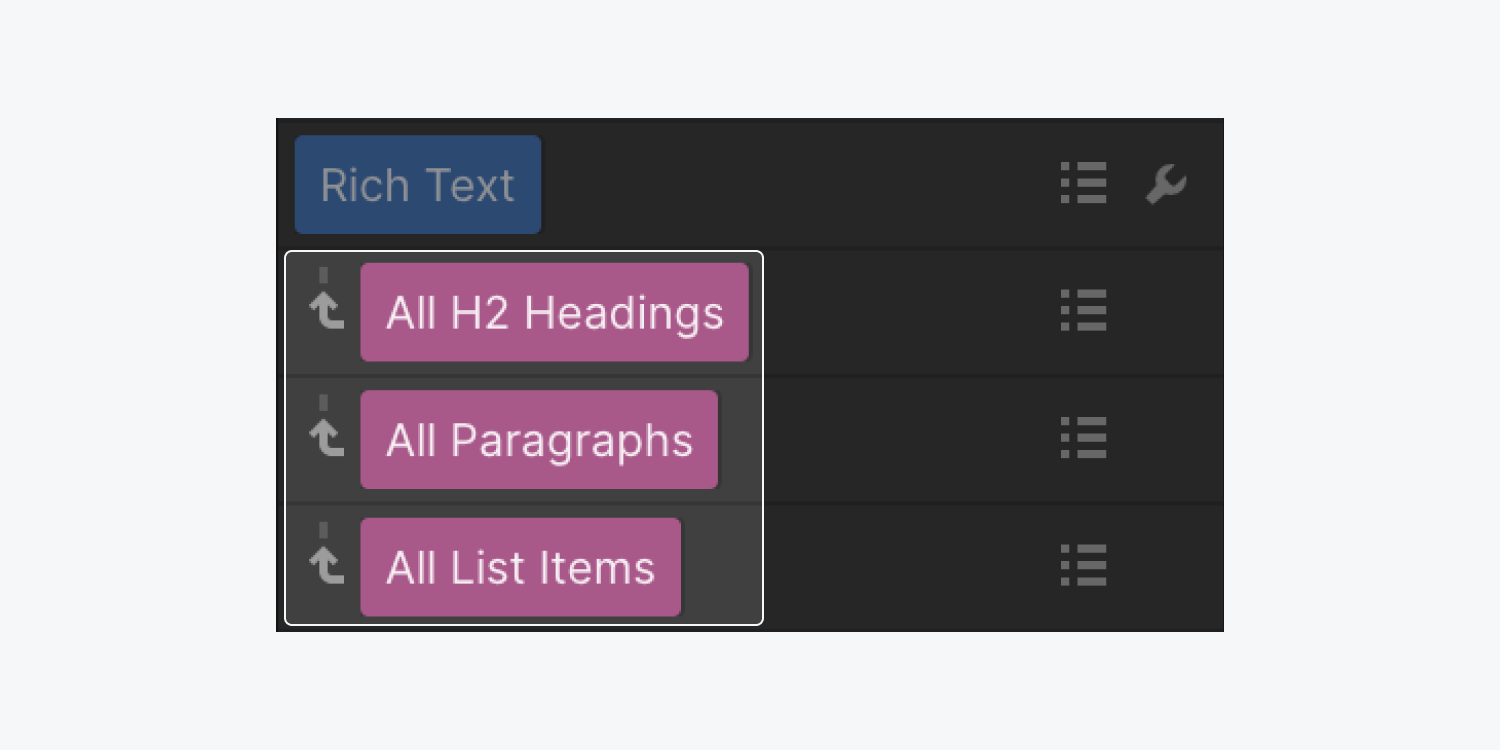Click the small tick above the Paragraphs arrow
This screenshot has width=1501, height=751.
tap(323, 402)
